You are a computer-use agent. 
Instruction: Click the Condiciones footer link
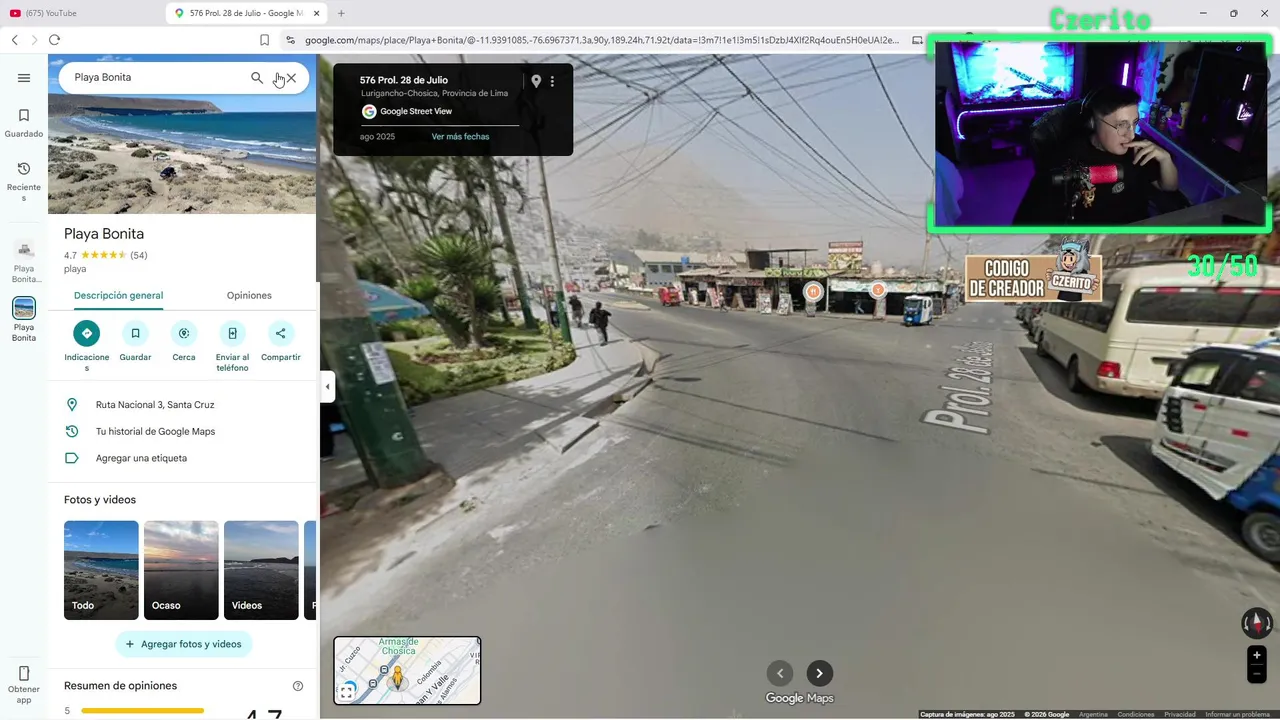(1136, 715)
